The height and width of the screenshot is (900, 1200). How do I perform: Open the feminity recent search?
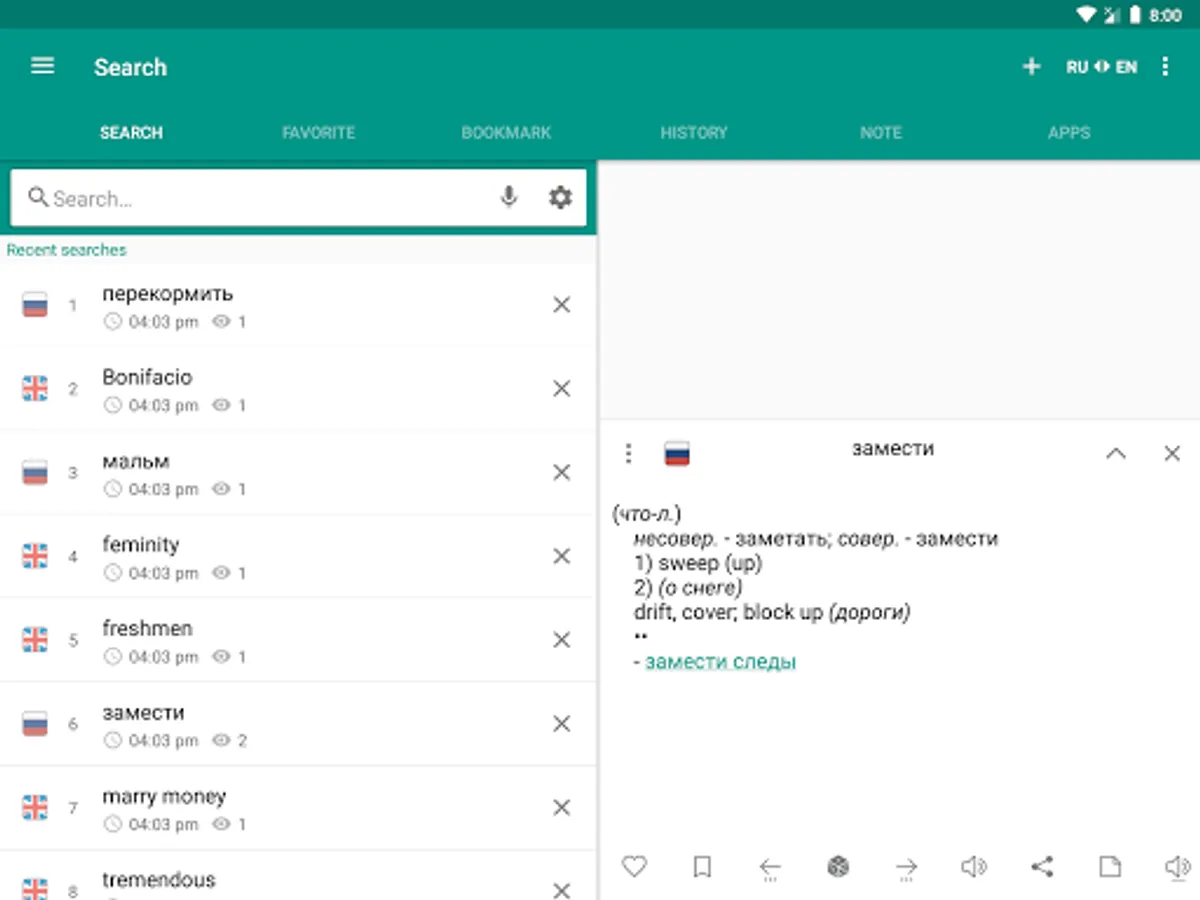pos(298,556)
